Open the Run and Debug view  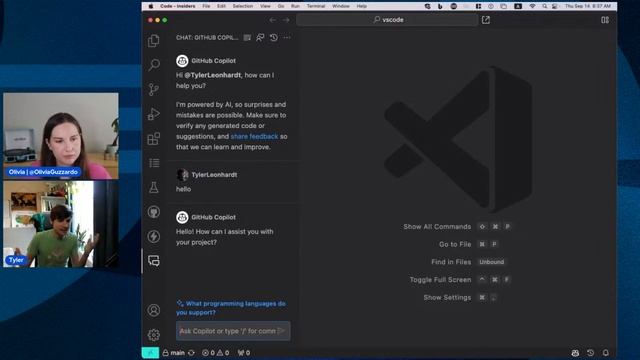pyautogui.click(x=154, y=114)
